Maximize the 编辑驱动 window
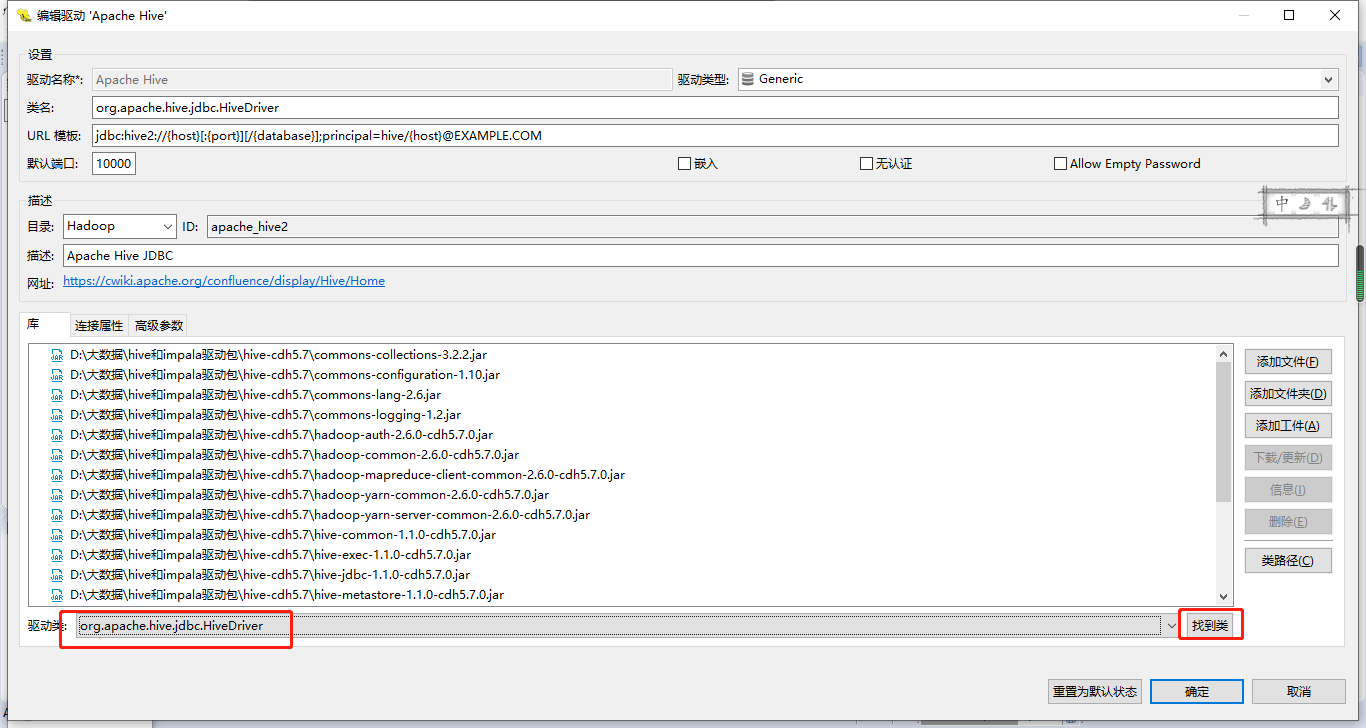This screenshot has height=728, width=1366. (x=1289, y=15)
